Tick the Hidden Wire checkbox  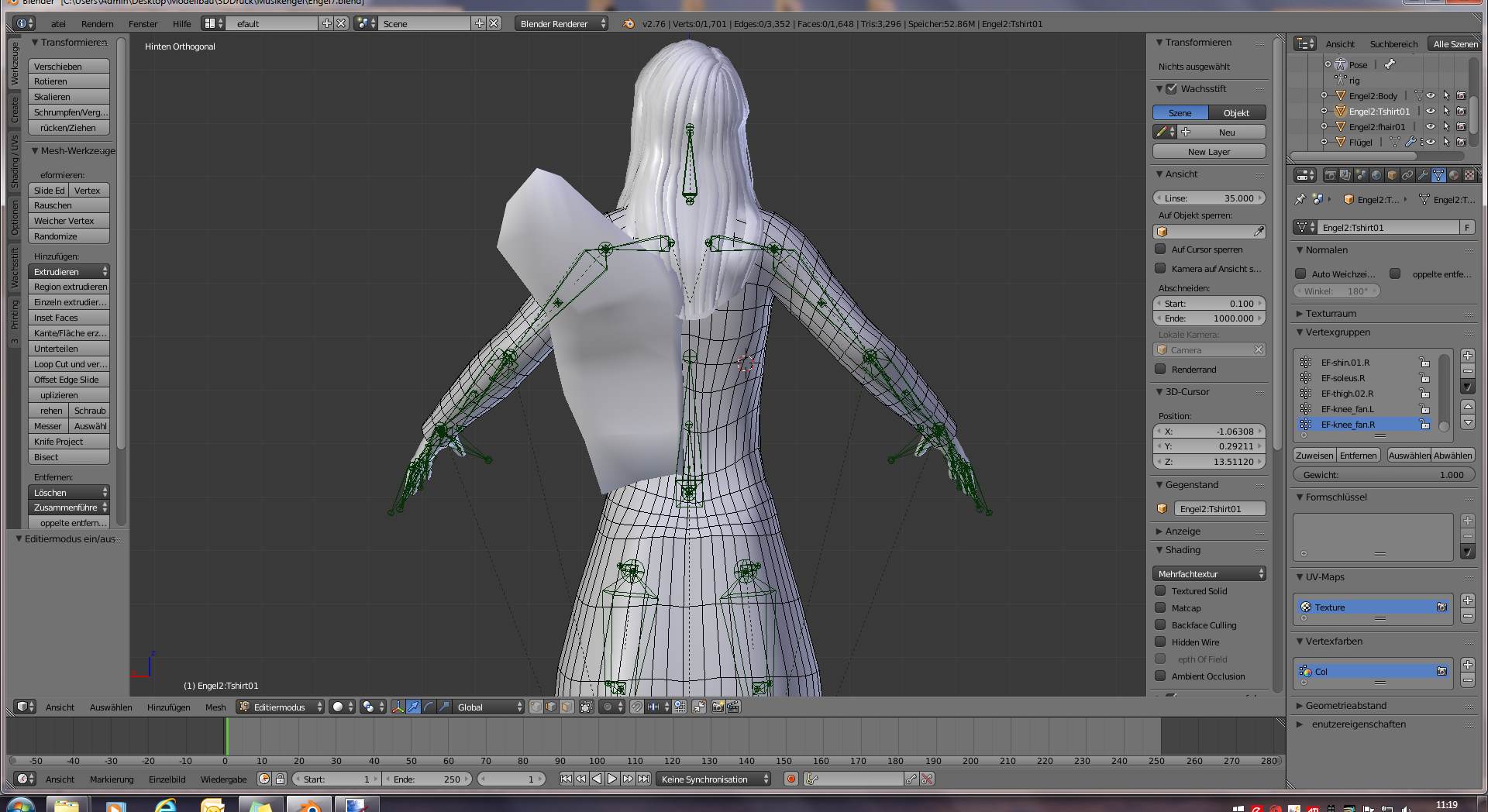click(1160, 642)
